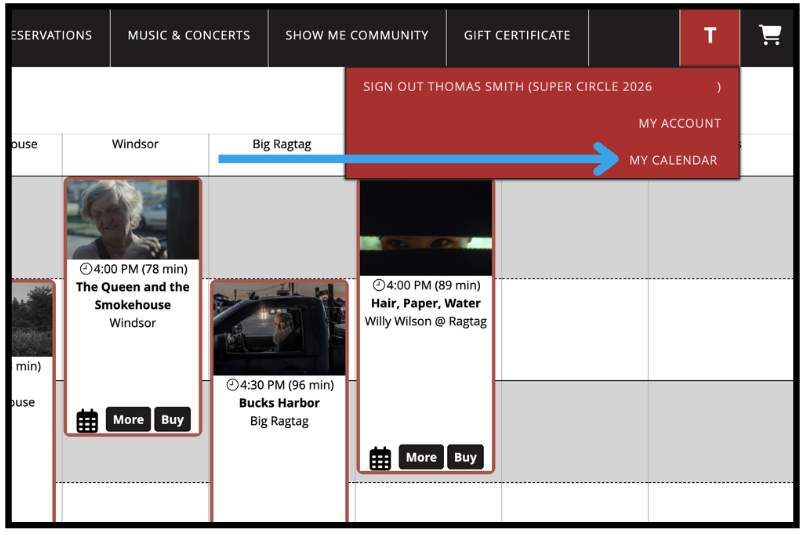The height and width of the screenshot is (535, 805).
Task: Buy tickets for Hair, Paper, Water
Action: (465, 458)
